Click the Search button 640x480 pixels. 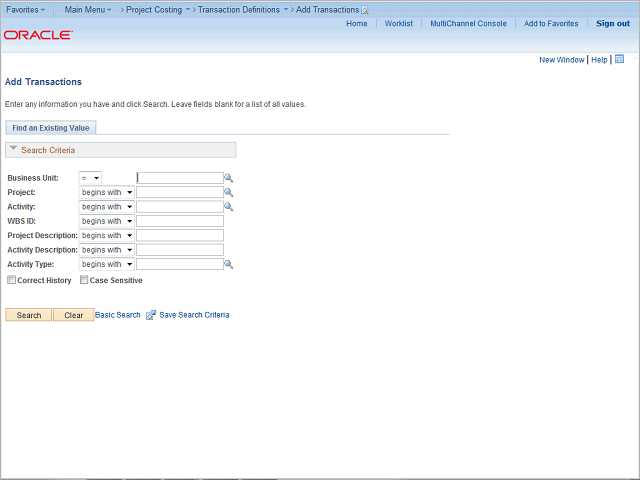[x=29, y=315]
